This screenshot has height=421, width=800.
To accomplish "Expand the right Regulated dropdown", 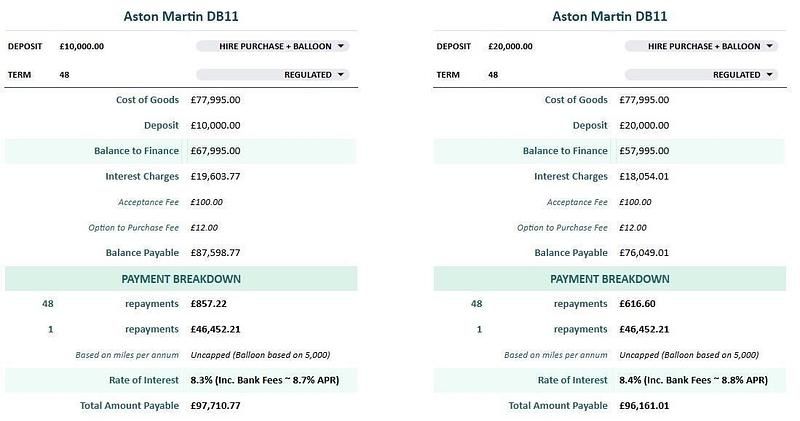I will (x=700, y=74).
